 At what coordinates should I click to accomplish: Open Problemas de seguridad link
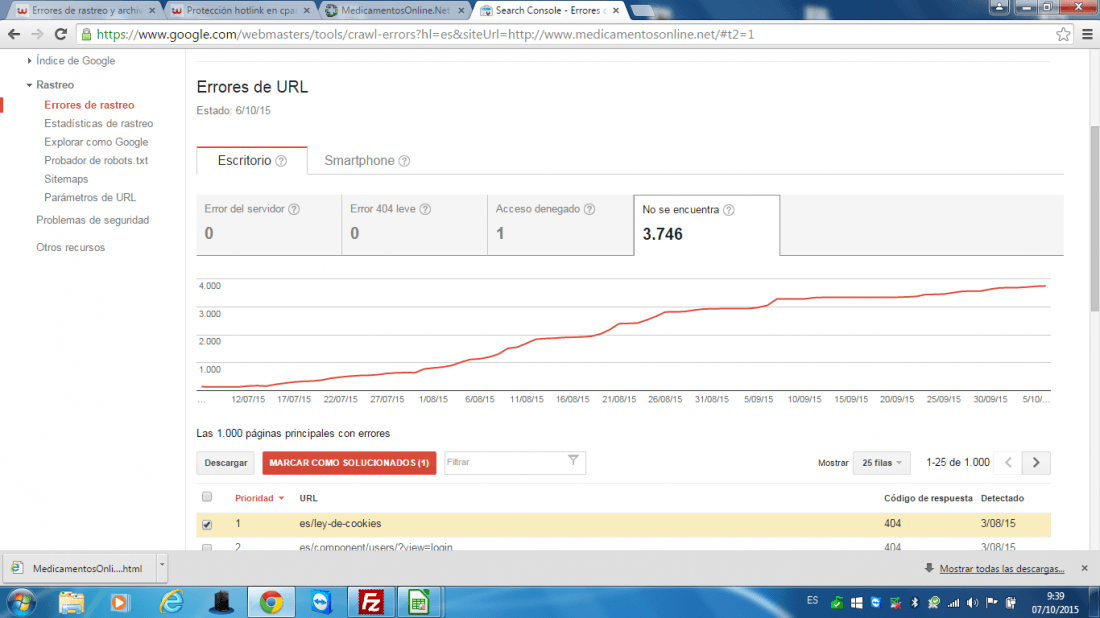93,220
